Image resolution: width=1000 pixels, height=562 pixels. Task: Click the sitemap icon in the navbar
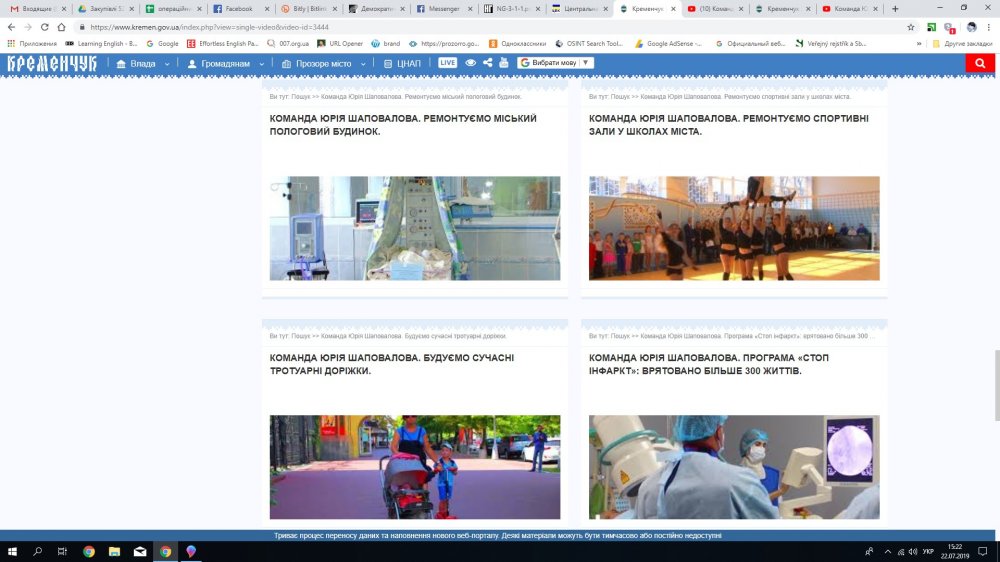click(x=503, y=63)
